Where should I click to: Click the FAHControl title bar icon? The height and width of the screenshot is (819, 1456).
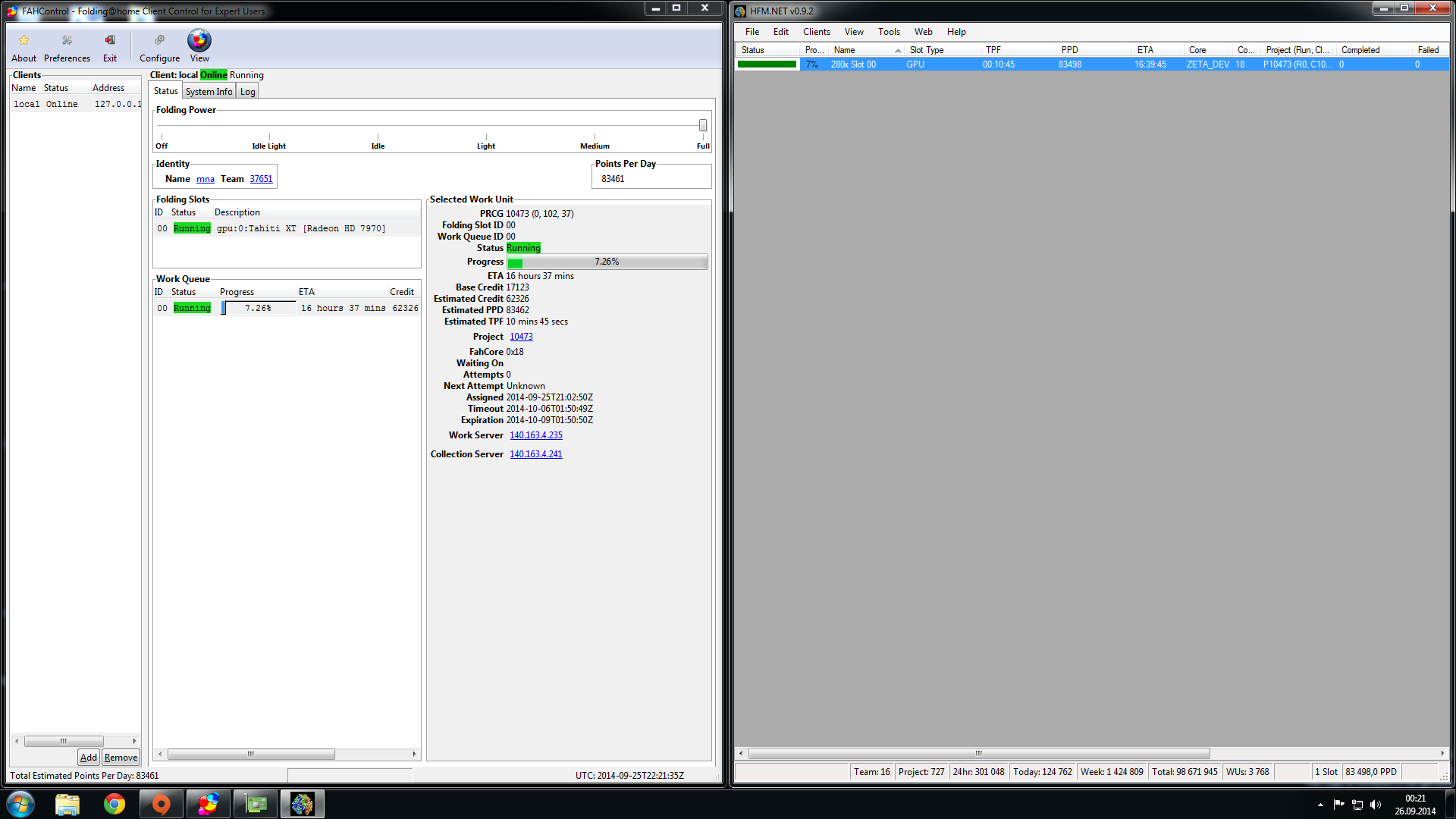pyautogui.click(x=12, y=11)
